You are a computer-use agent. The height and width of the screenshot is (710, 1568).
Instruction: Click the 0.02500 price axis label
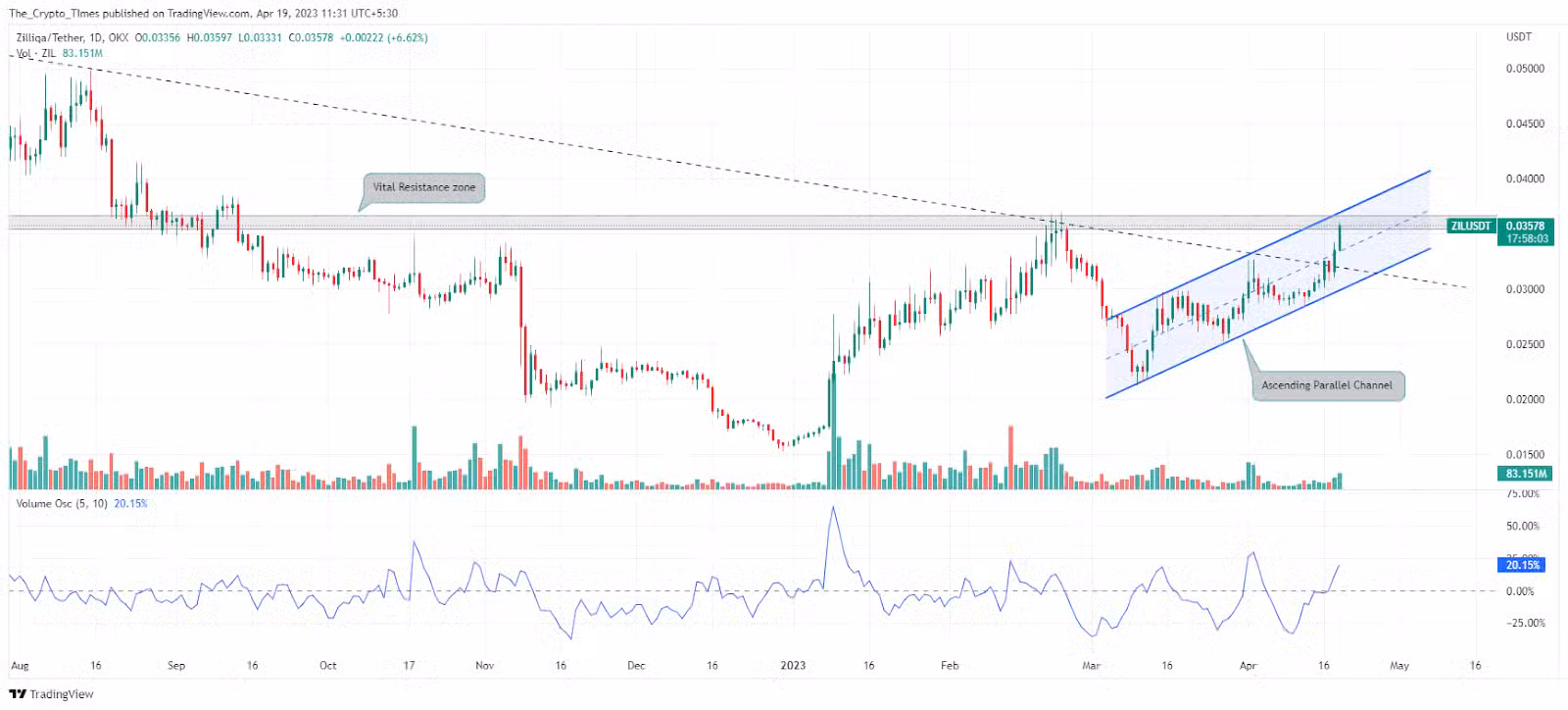point(1525,344)
